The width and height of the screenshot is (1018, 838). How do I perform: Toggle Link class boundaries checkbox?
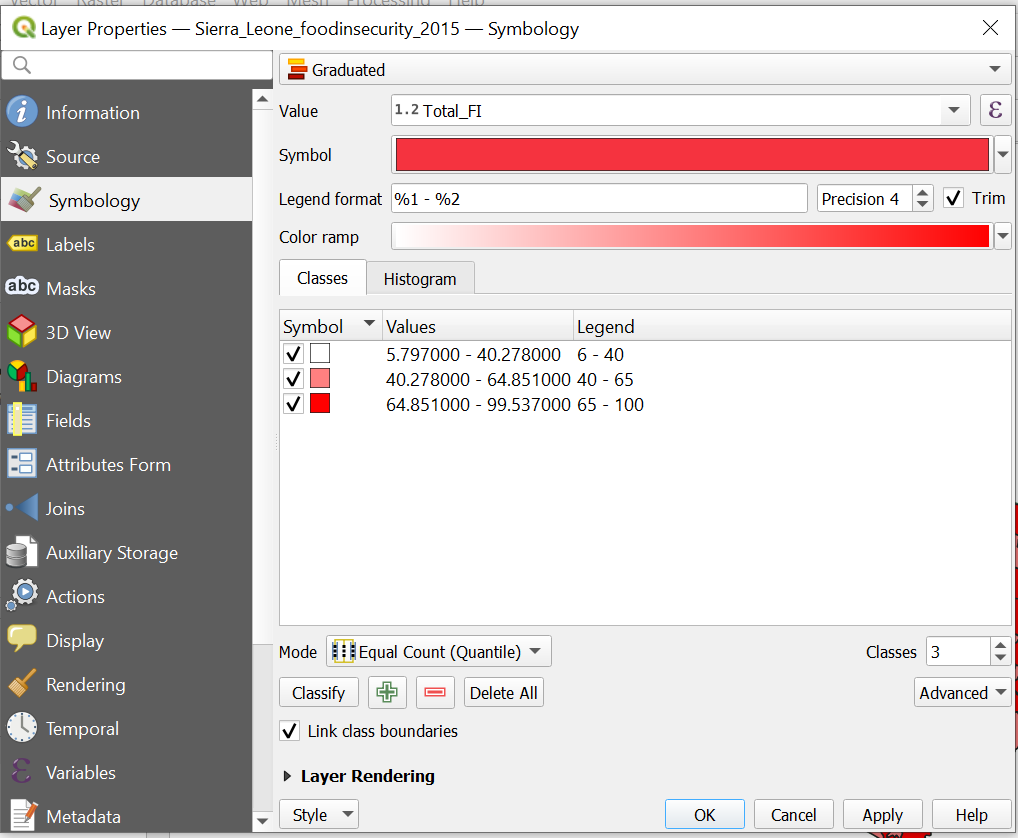pyautogui.click(x=290, y=731)
